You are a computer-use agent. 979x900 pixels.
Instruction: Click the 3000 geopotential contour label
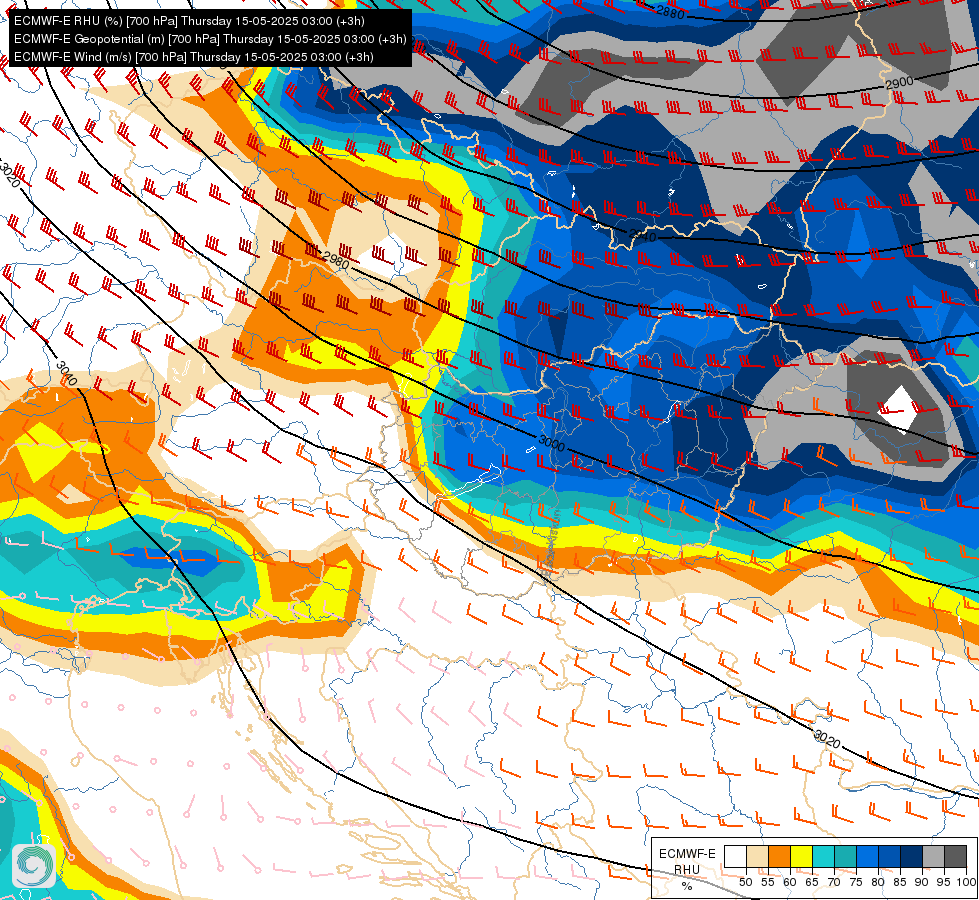point(551,443)
